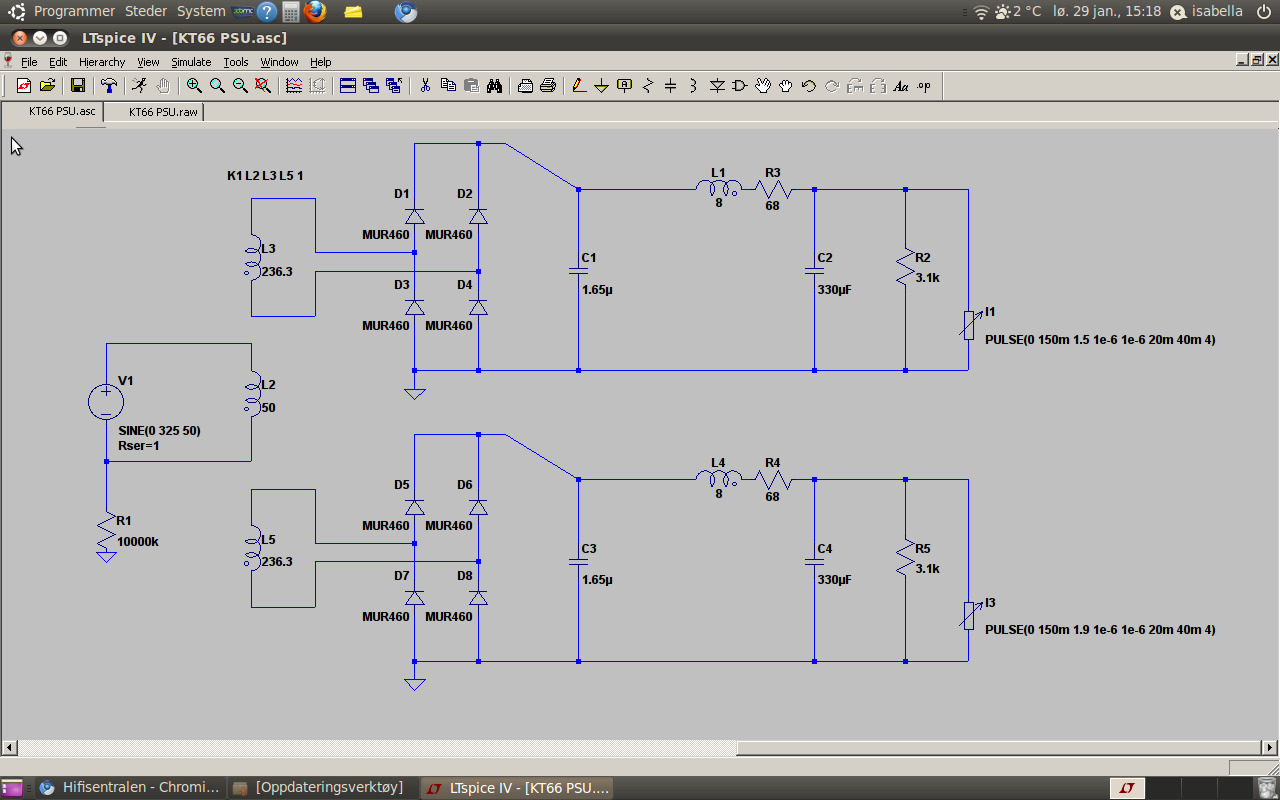This screenshot has height=800, width=1280.
Task: Open the Hierarchy menu
Action: (102, 62)
